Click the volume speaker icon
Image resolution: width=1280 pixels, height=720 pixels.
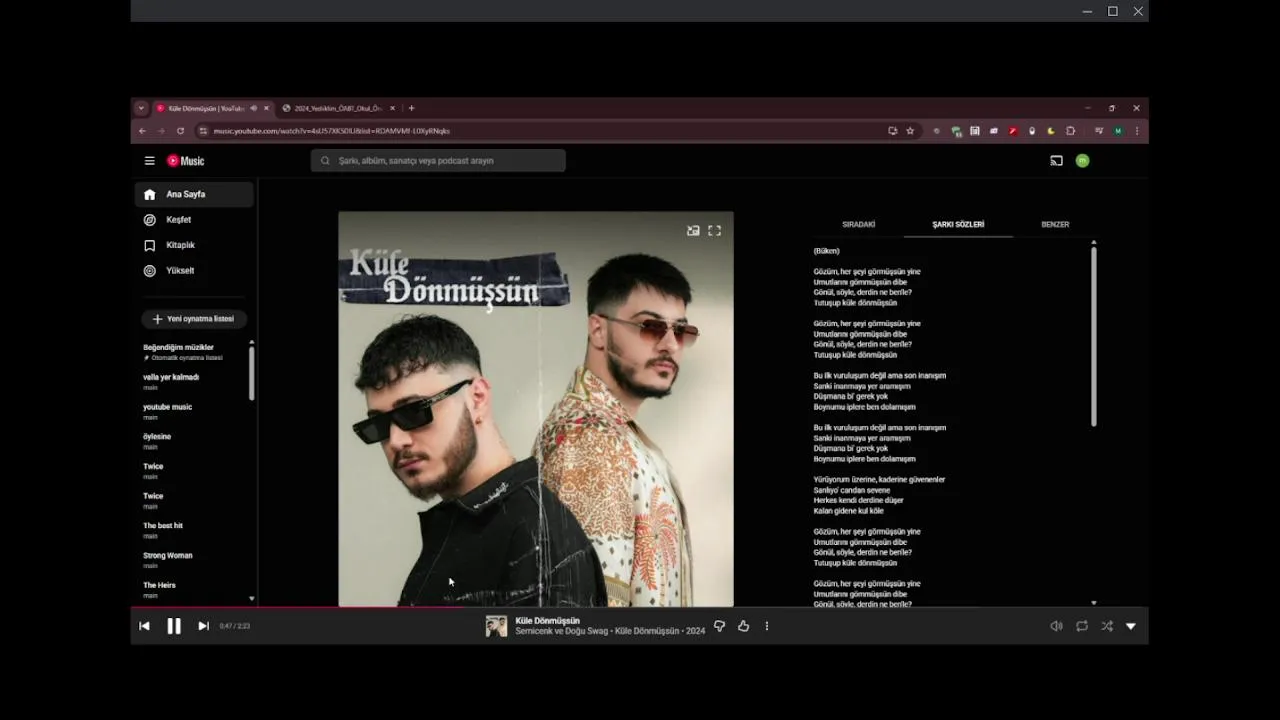pyautogui.click(x=1056, y=626)
